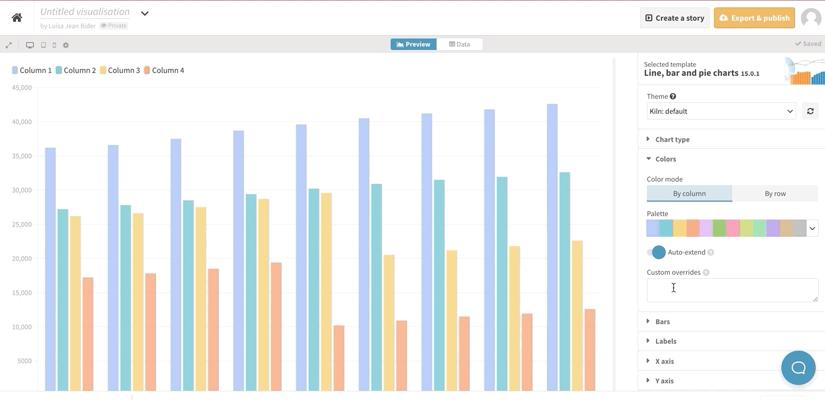Switch to the Preview tab

click(x=413, y=44)
